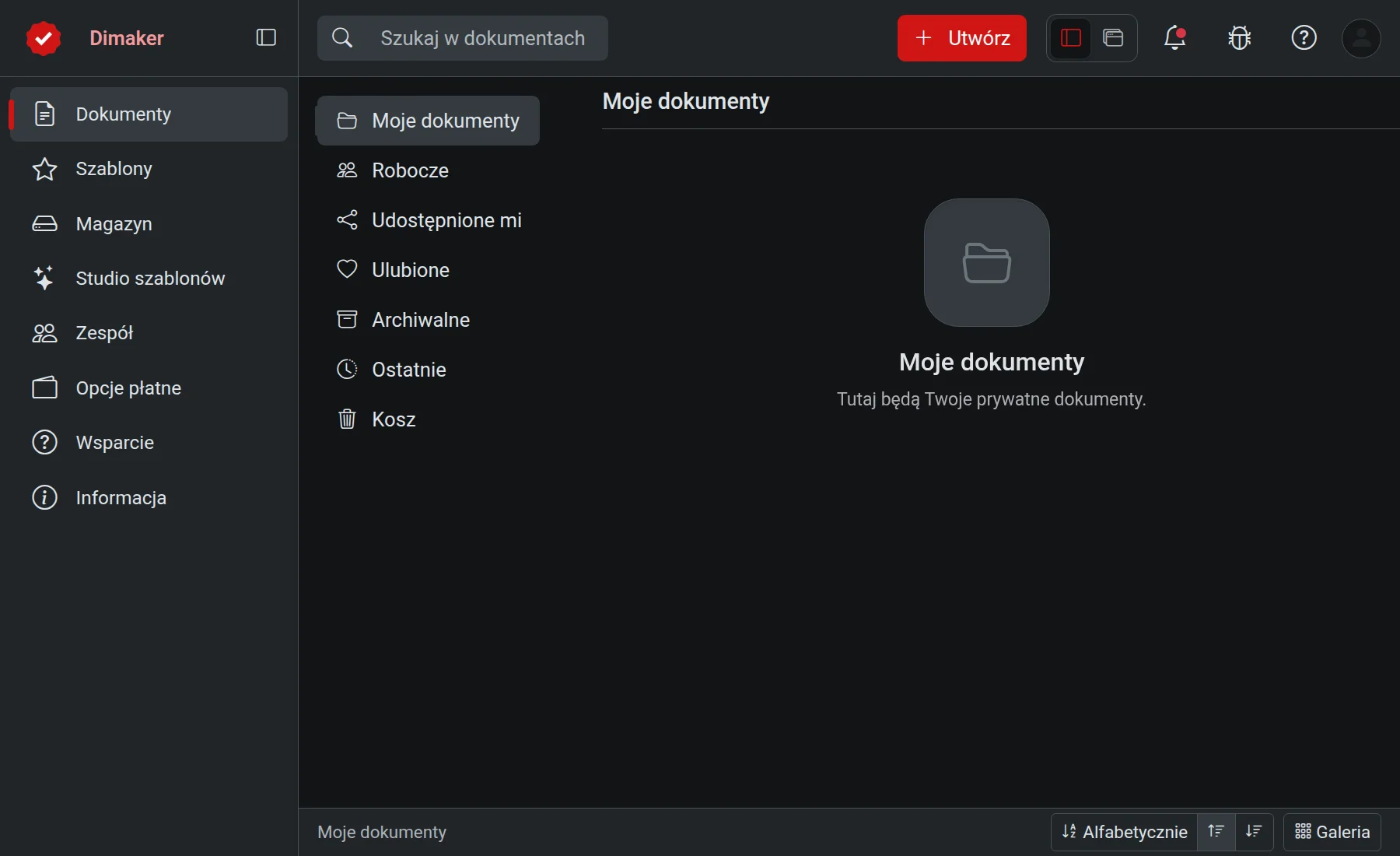Viewport: 1400px width, 856px height.
Task: Click the search magnifier icon
Action: pyautogui.click(x=342, y=37)
